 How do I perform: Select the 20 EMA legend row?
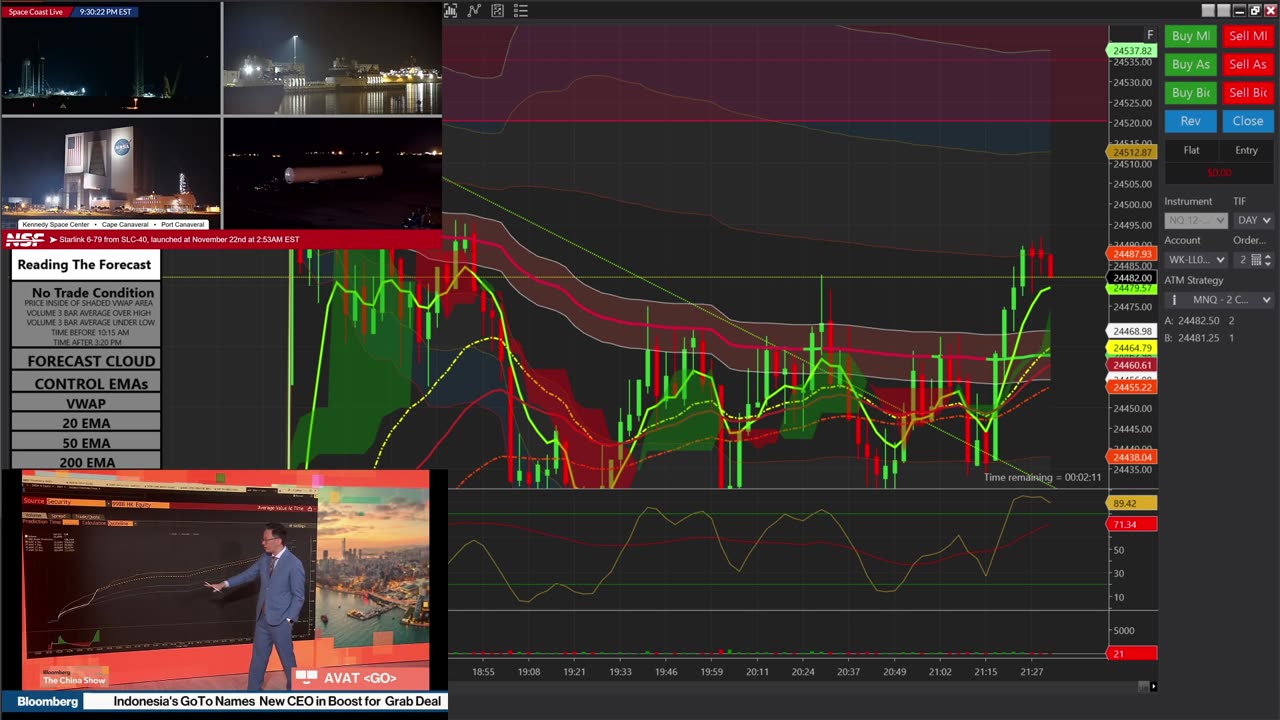[86, 423]
